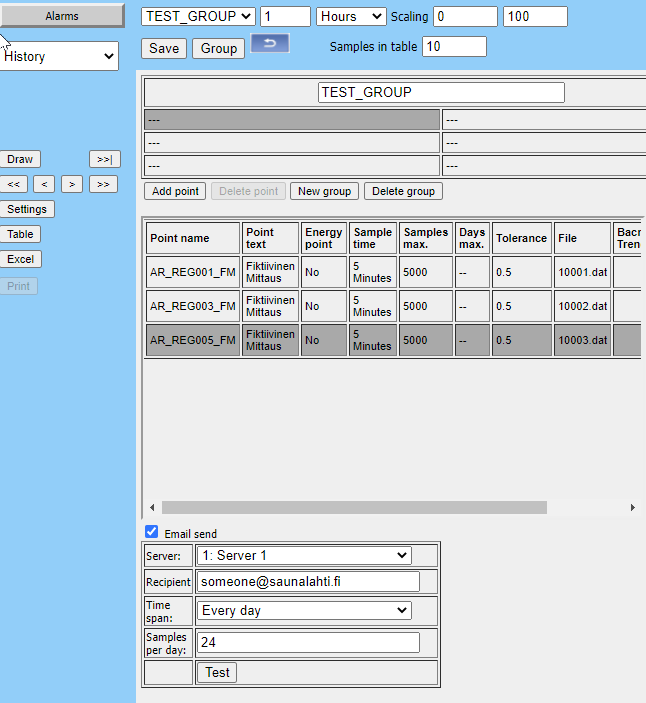This screenshot has width=646, height=703.
Task: Go to latest data with >>| button
Action: (x=104, y=159)
